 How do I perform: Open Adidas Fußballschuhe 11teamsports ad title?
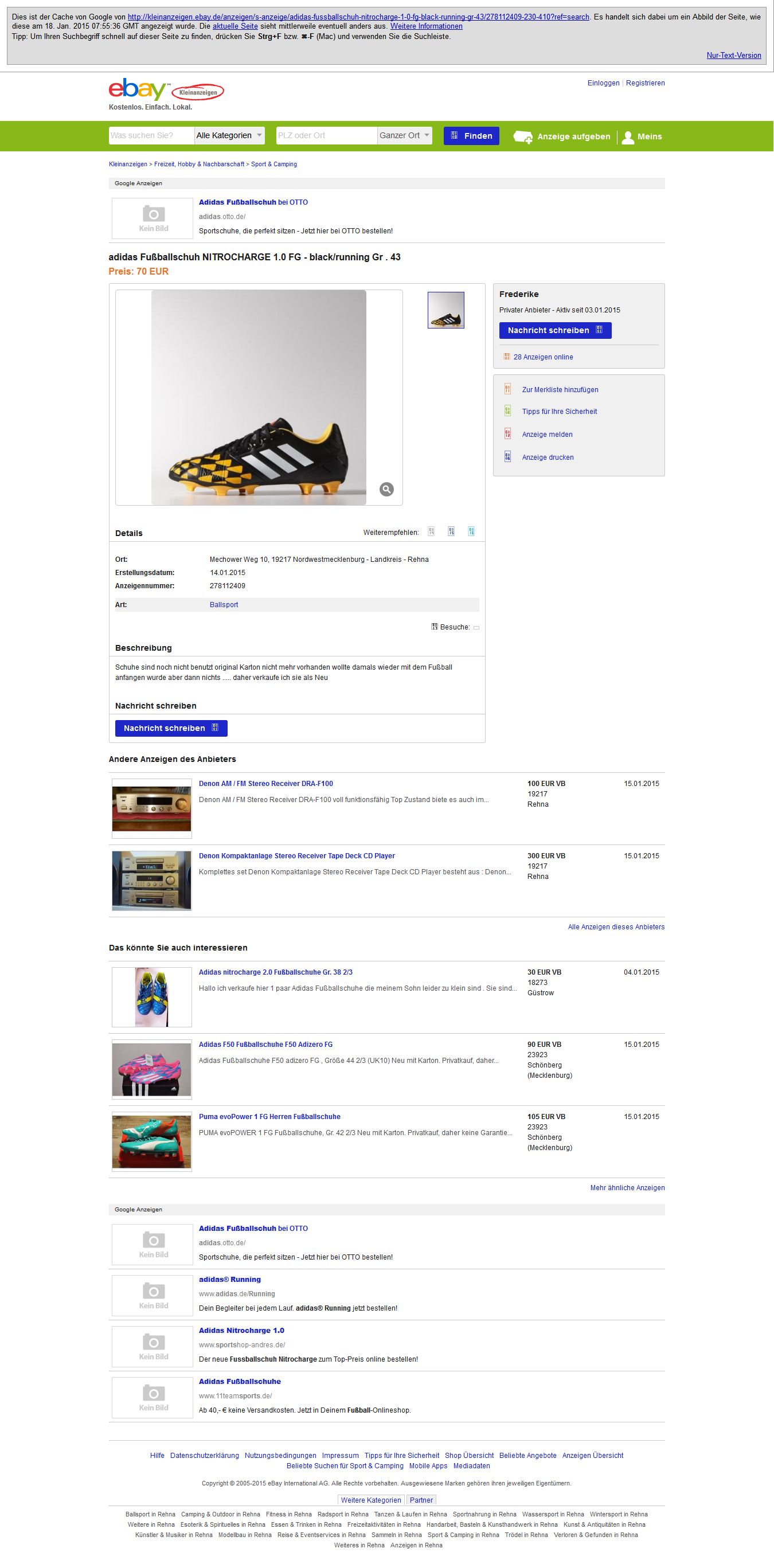pyautogui.click(x=240, y=1382)
